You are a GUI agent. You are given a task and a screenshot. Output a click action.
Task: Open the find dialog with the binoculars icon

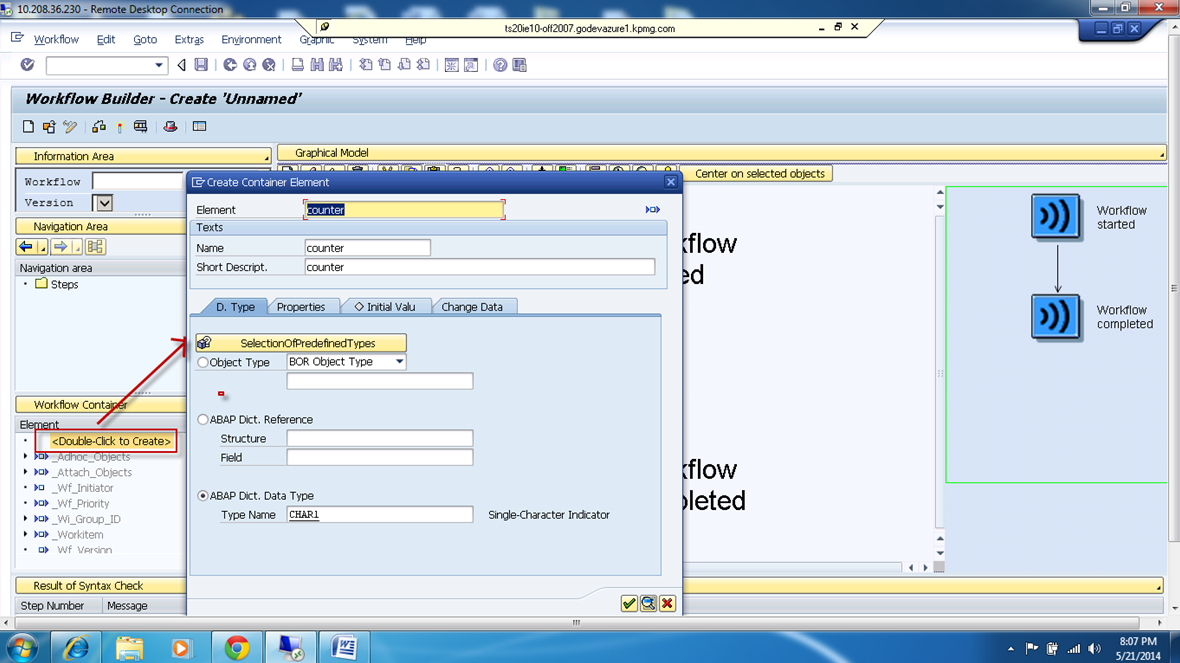317,65
